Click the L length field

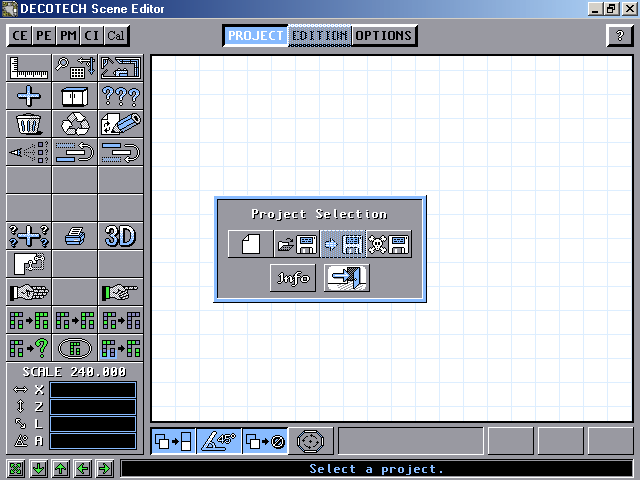tap(93, 424)
